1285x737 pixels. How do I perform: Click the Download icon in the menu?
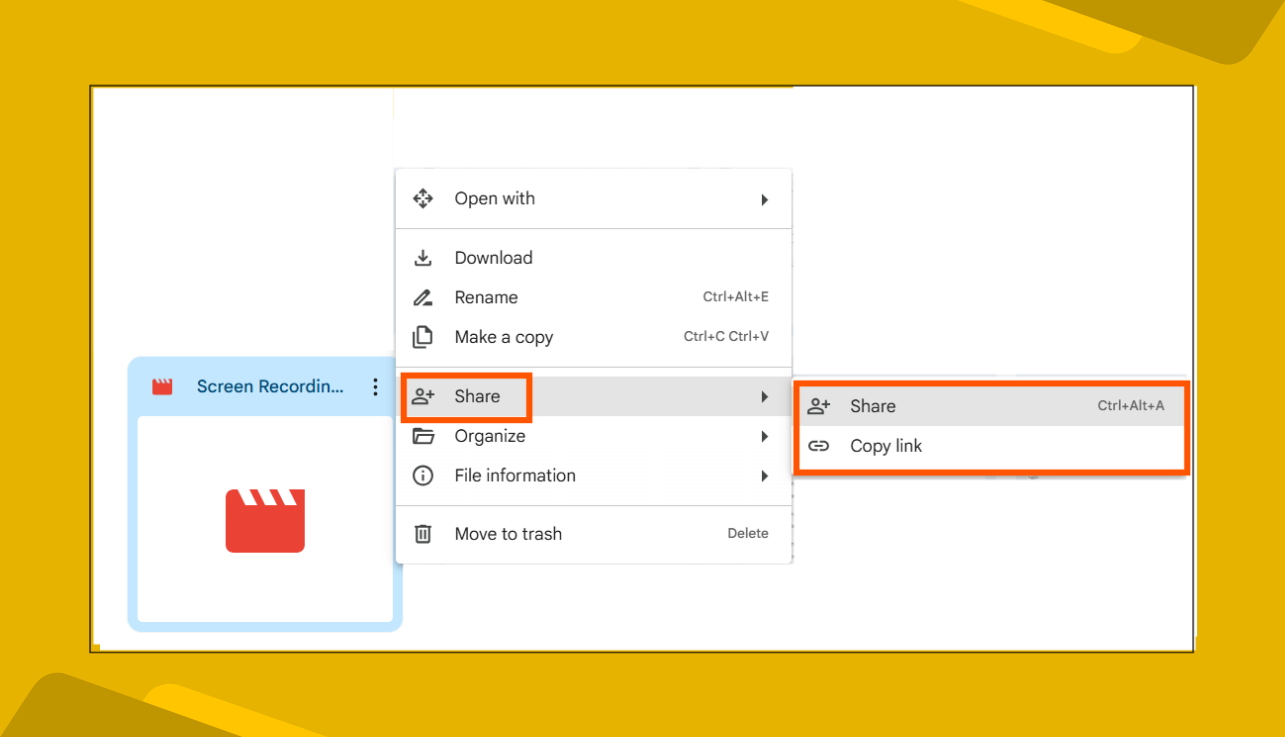pos(423,257)
